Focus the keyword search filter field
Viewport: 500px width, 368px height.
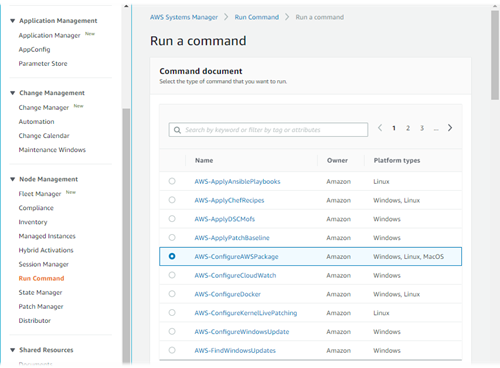click(268, 130)
